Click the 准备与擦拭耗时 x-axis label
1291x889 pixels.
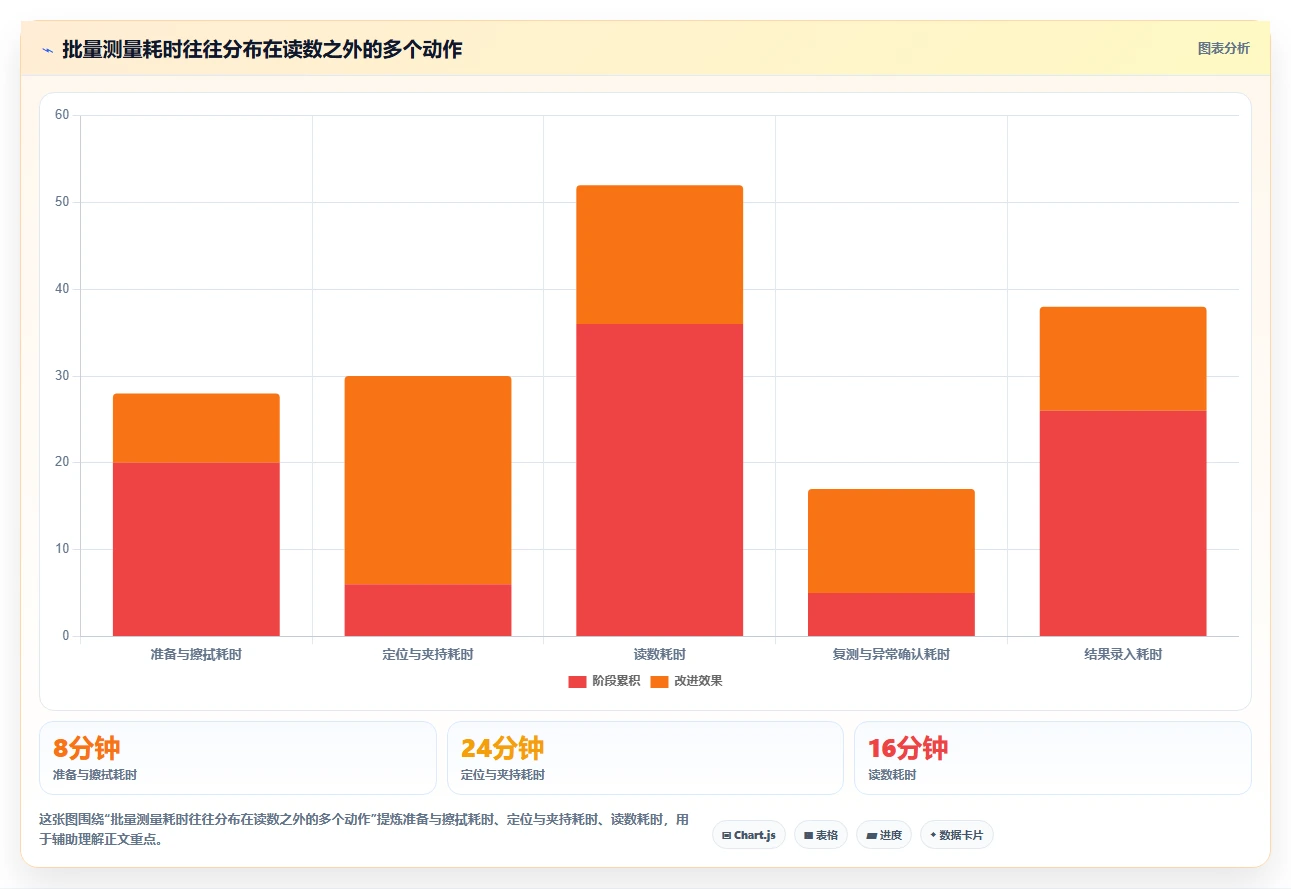coord(196,655)
